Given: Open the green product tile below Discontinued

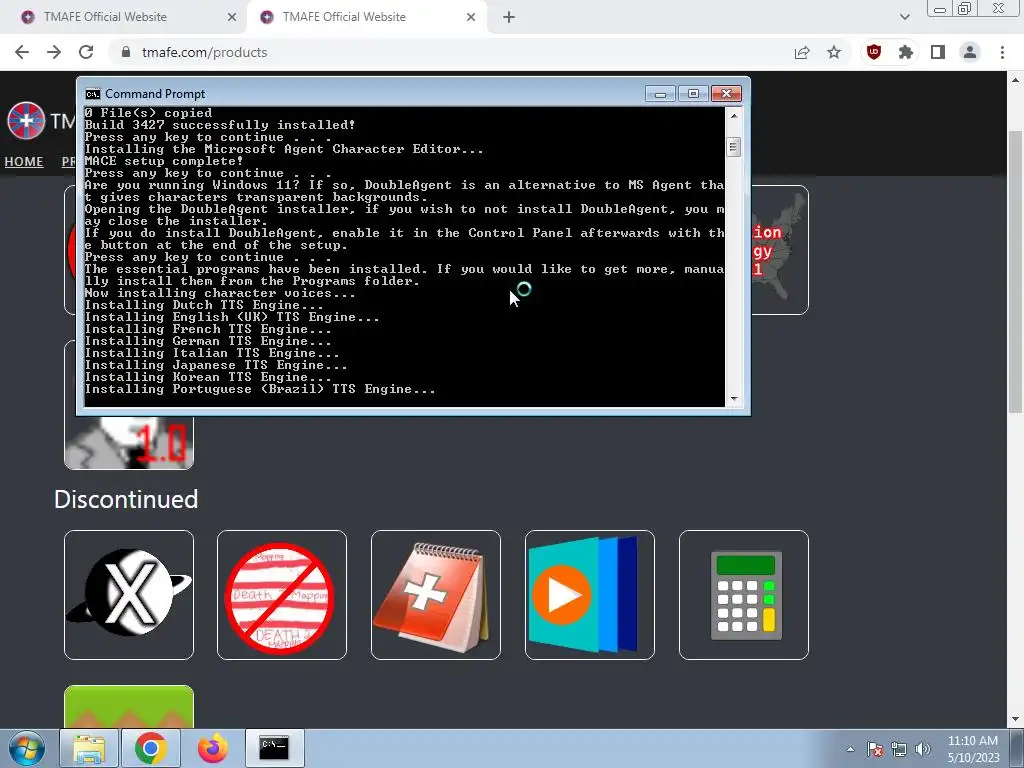Looking at the screenshot, I should pyautogui.click(x=129, y=706).
